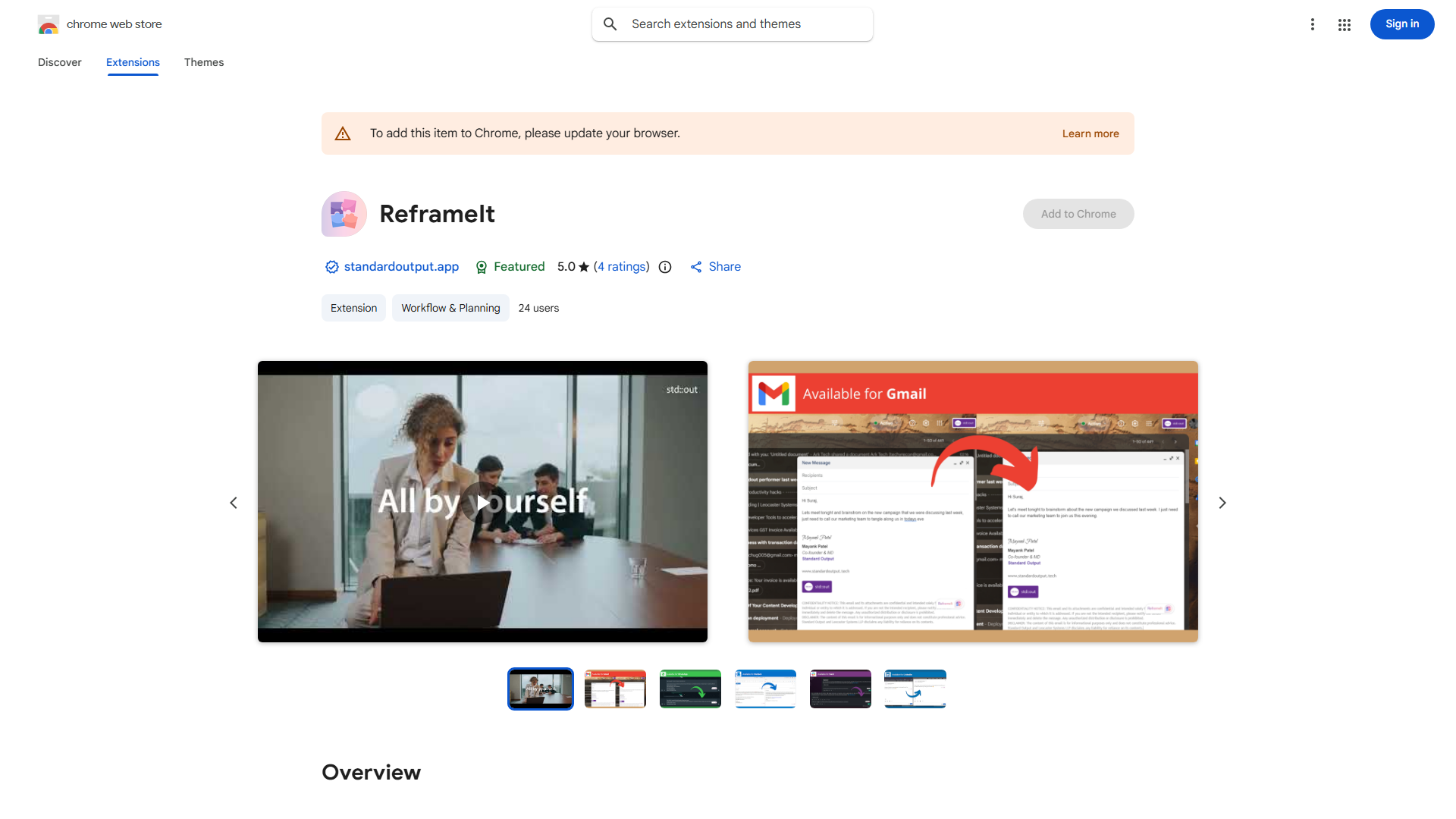Play the promo video
Image resolution: width=1456 pixels, height=819 pixels.
pyautogui.click(x=482, y=502)
